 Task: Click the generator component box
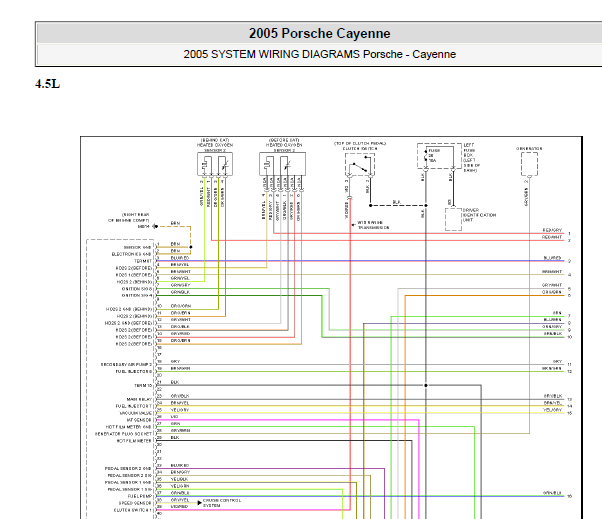click(529, 164)
